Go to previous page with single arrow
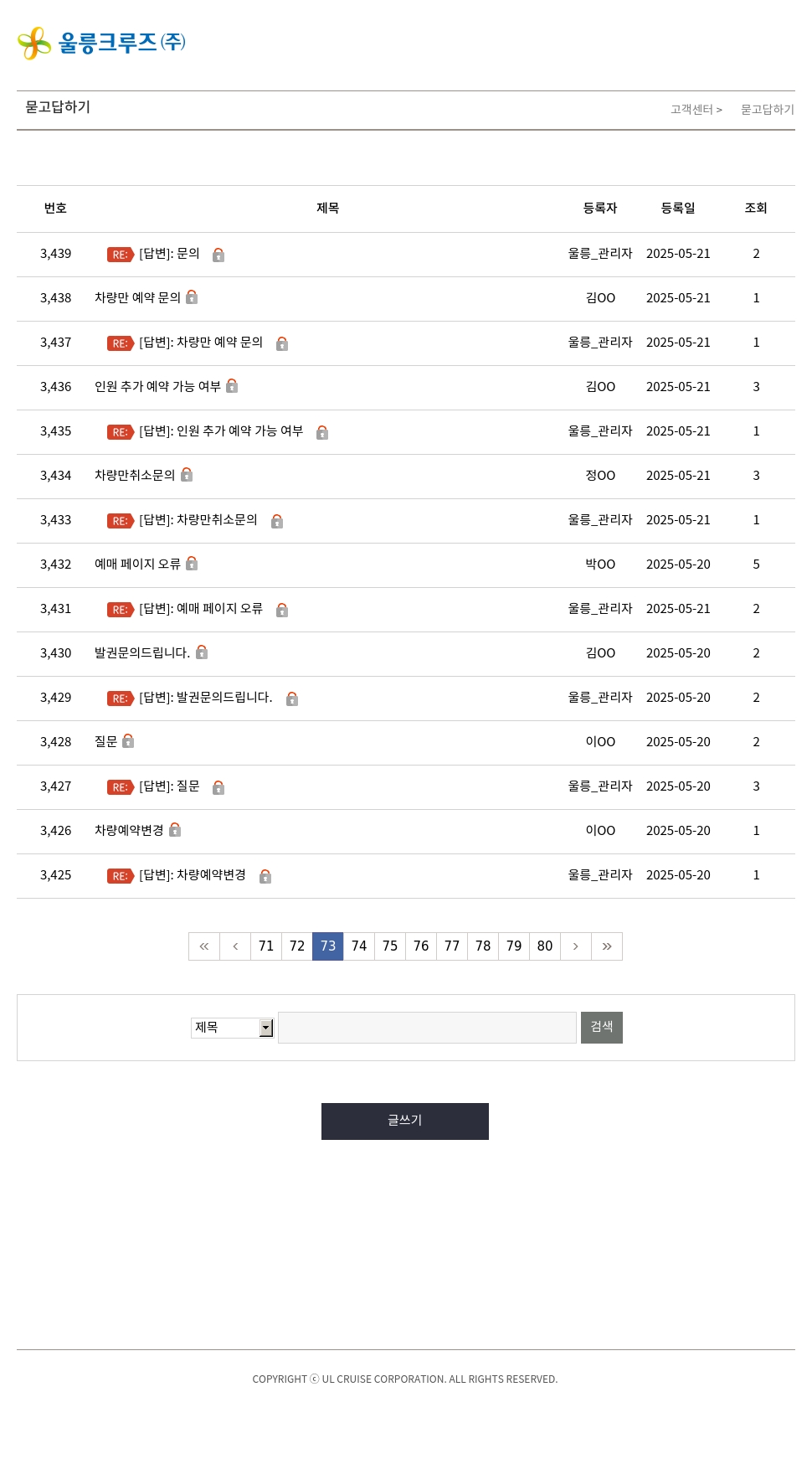 tap(235, 946)
